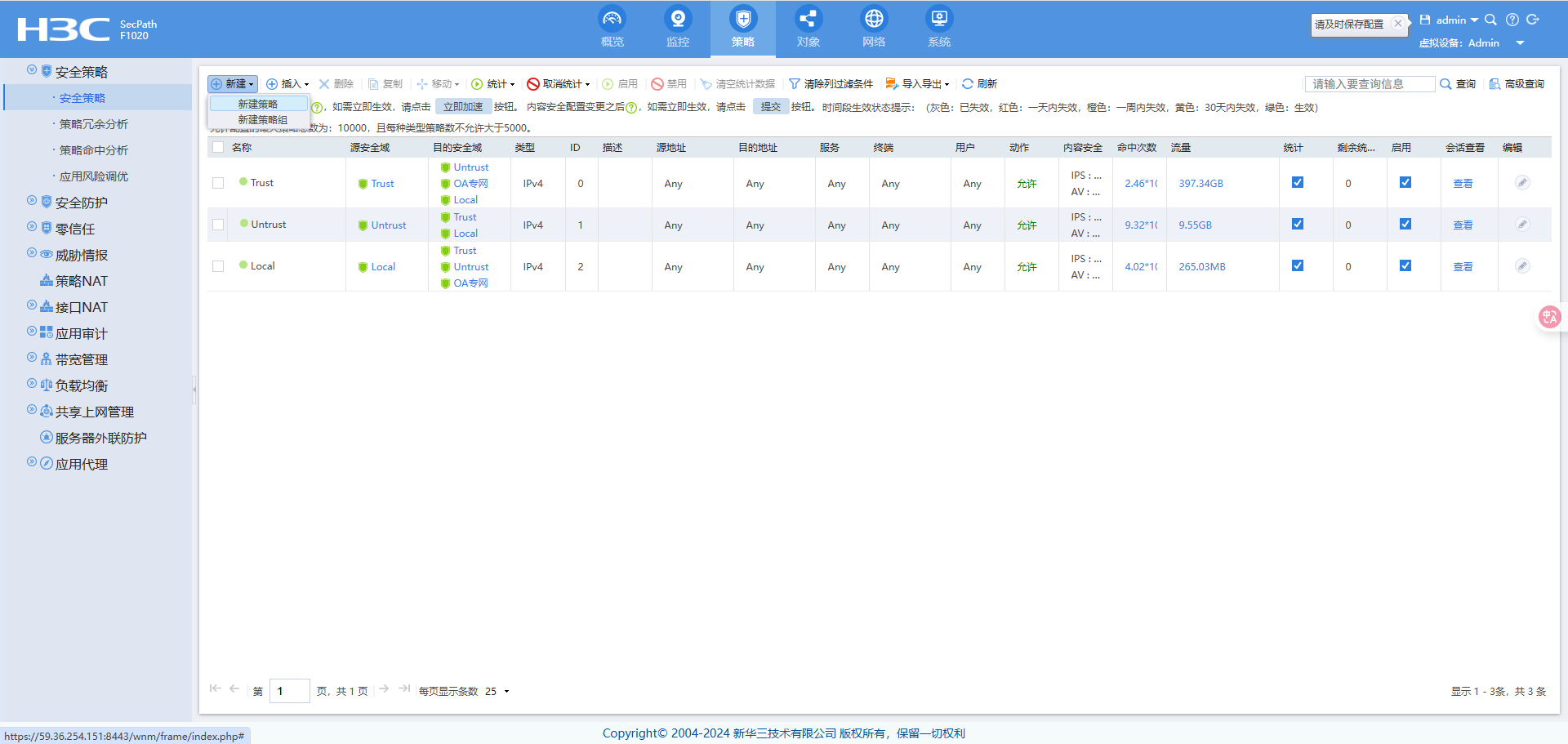Click the 立即加速 button
This screenshot has width=1568, height=744.
463,107
